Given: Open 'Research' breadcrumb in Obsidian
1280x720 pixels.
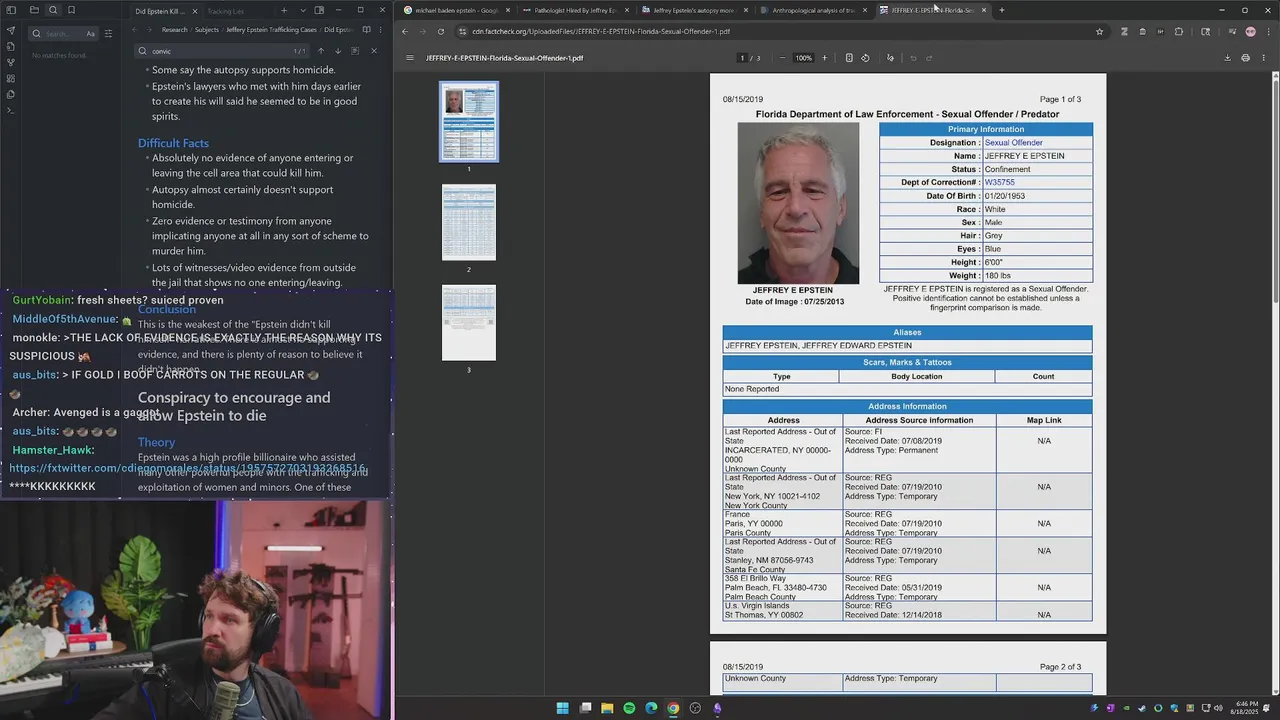Looking at the screenshot, I should tap(174, 30).
